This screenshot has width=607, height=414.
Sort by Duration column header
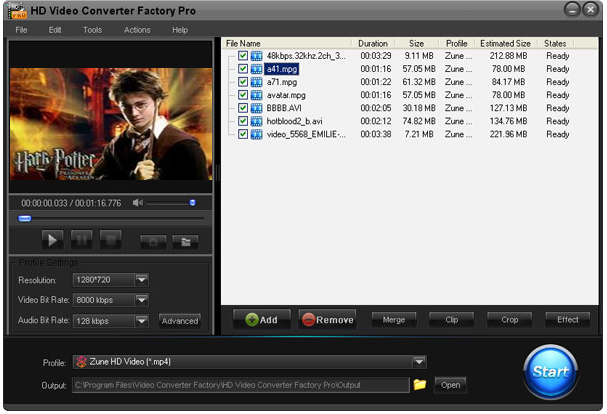point(373,43)
